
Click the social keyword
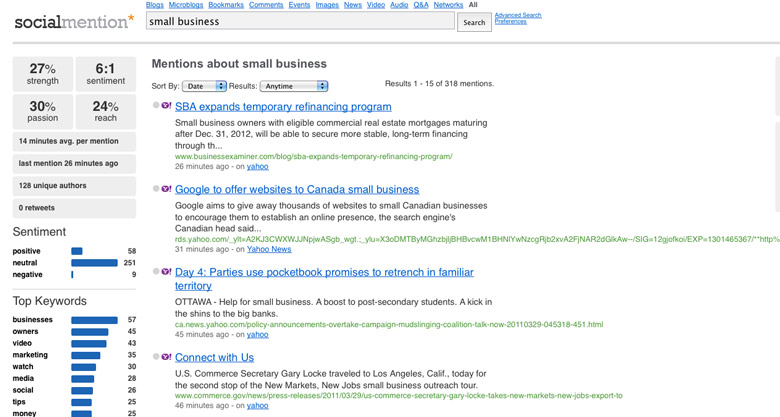click(x=23, y=390)
